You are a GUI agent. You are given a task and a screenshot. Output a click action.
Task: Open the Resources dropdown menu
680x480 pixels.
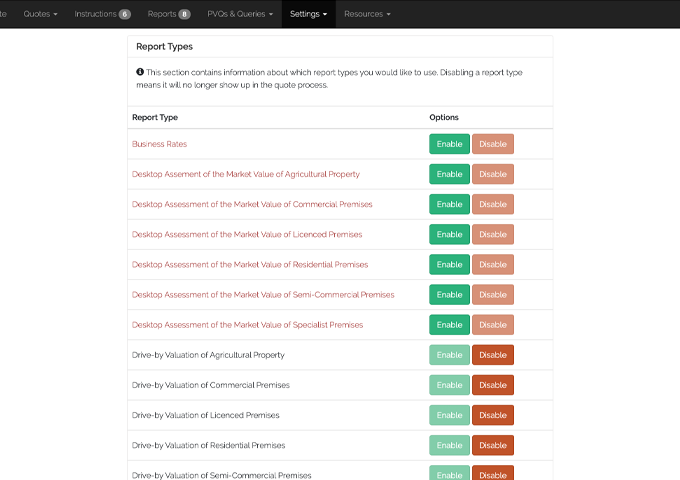click(x=367, y=14)
